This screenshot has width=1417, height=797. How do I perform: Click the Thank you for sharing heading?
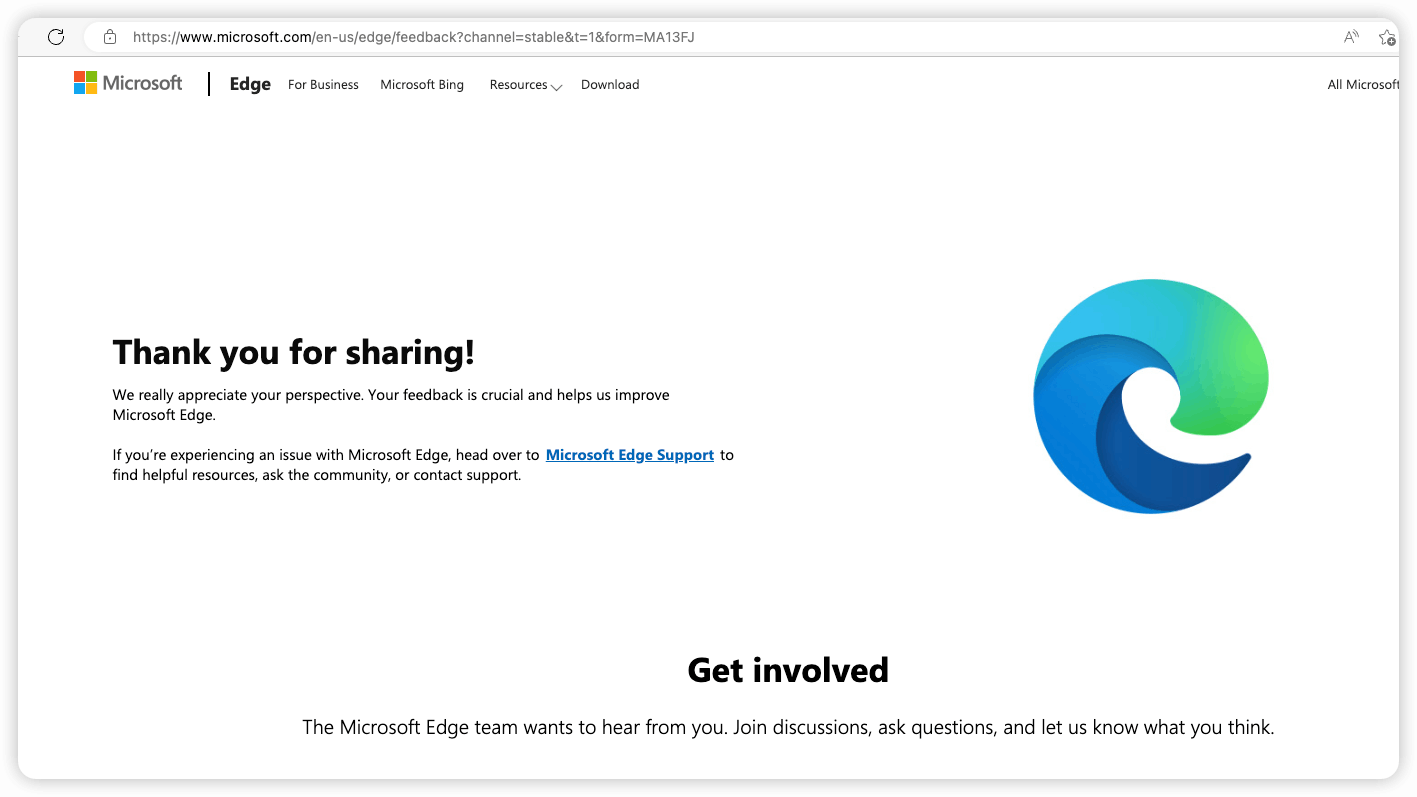click(294, 352)
